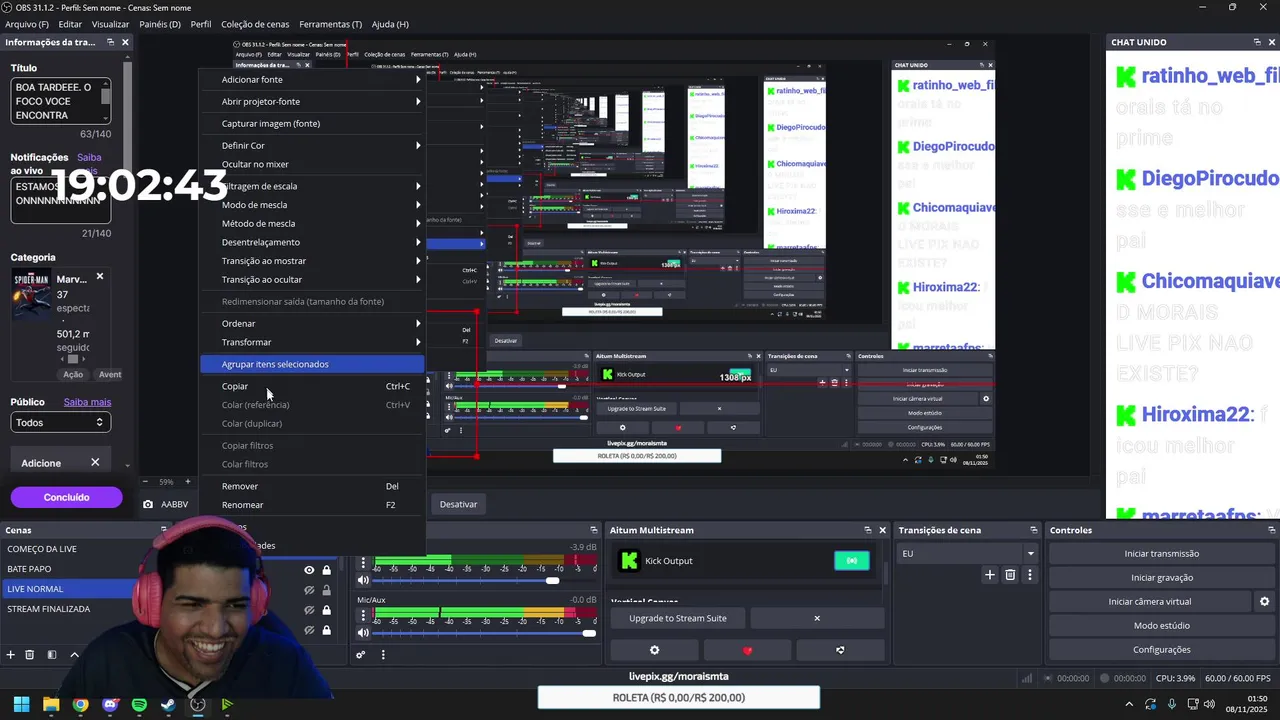
Task: Toggle the Kick Output stream button
Action: tap(852, 561)
